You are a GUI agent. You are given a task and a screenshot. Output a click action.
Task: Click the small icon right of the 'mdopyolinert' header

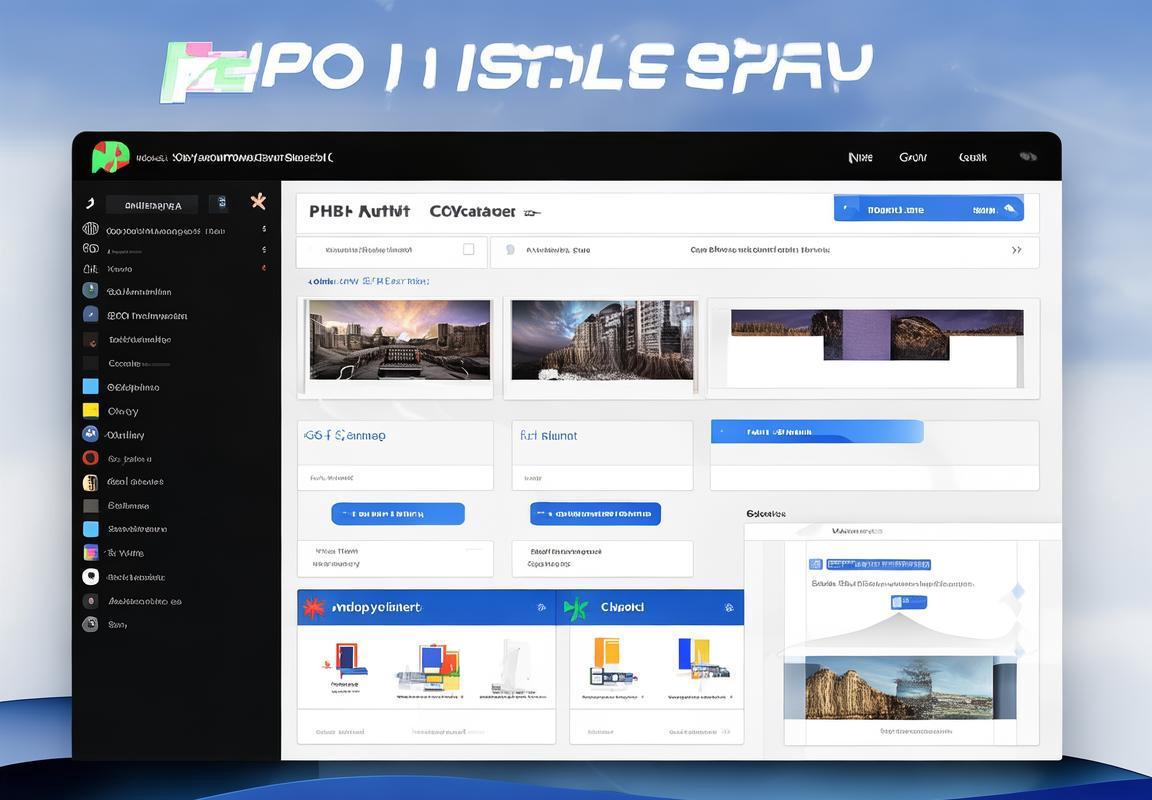point(541,608)
